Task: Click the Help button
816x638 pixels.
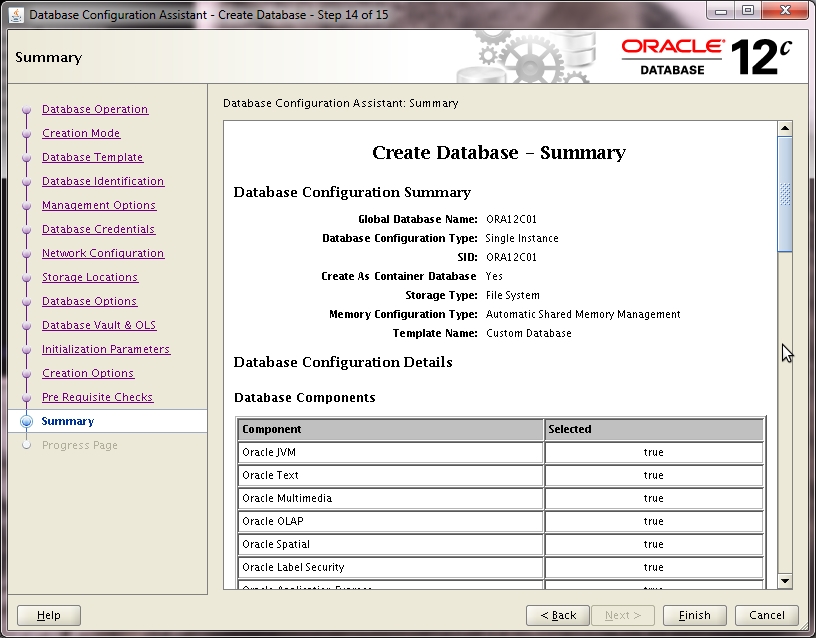Action: (x=49, y=615)
